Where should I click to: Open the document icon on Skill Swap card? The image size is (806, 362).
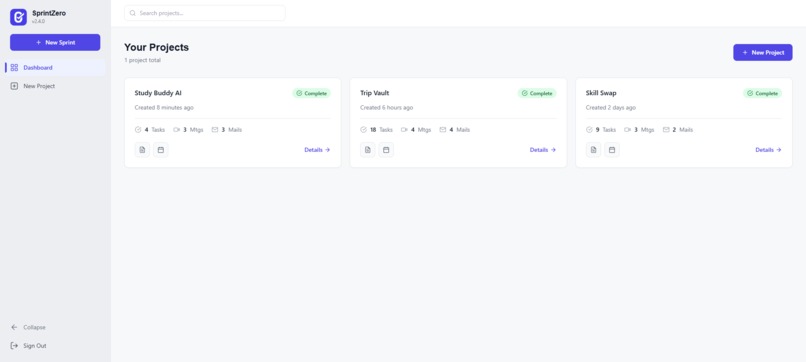(x=593, y=150)
